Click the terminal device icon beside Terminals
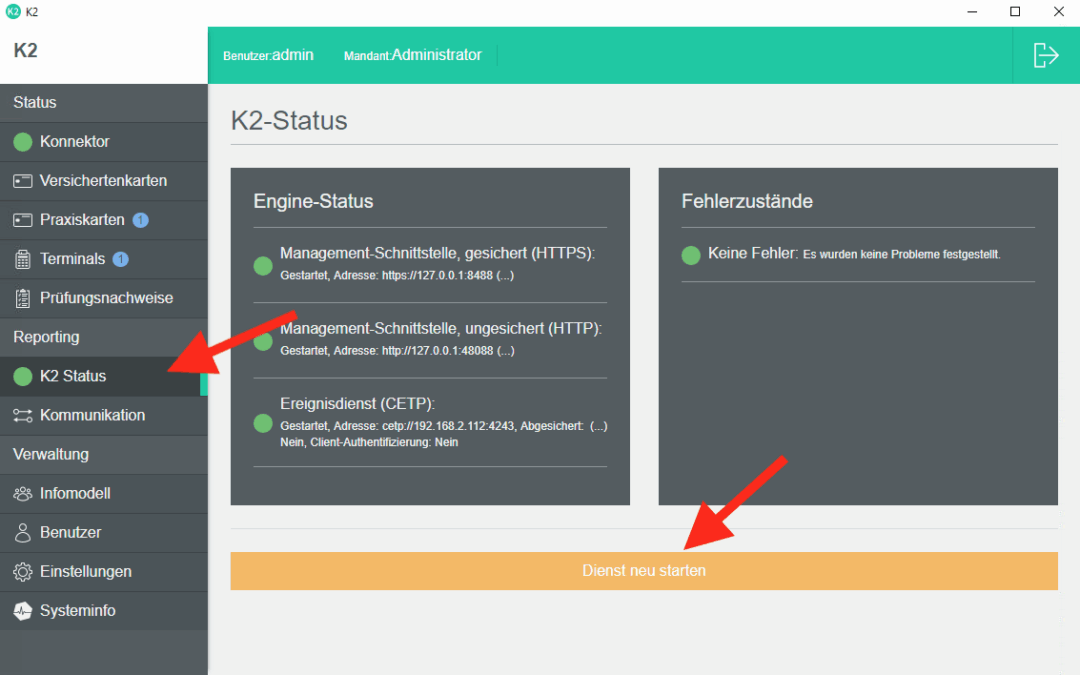The image size is (1080, 675). click(x=23, y=260)
